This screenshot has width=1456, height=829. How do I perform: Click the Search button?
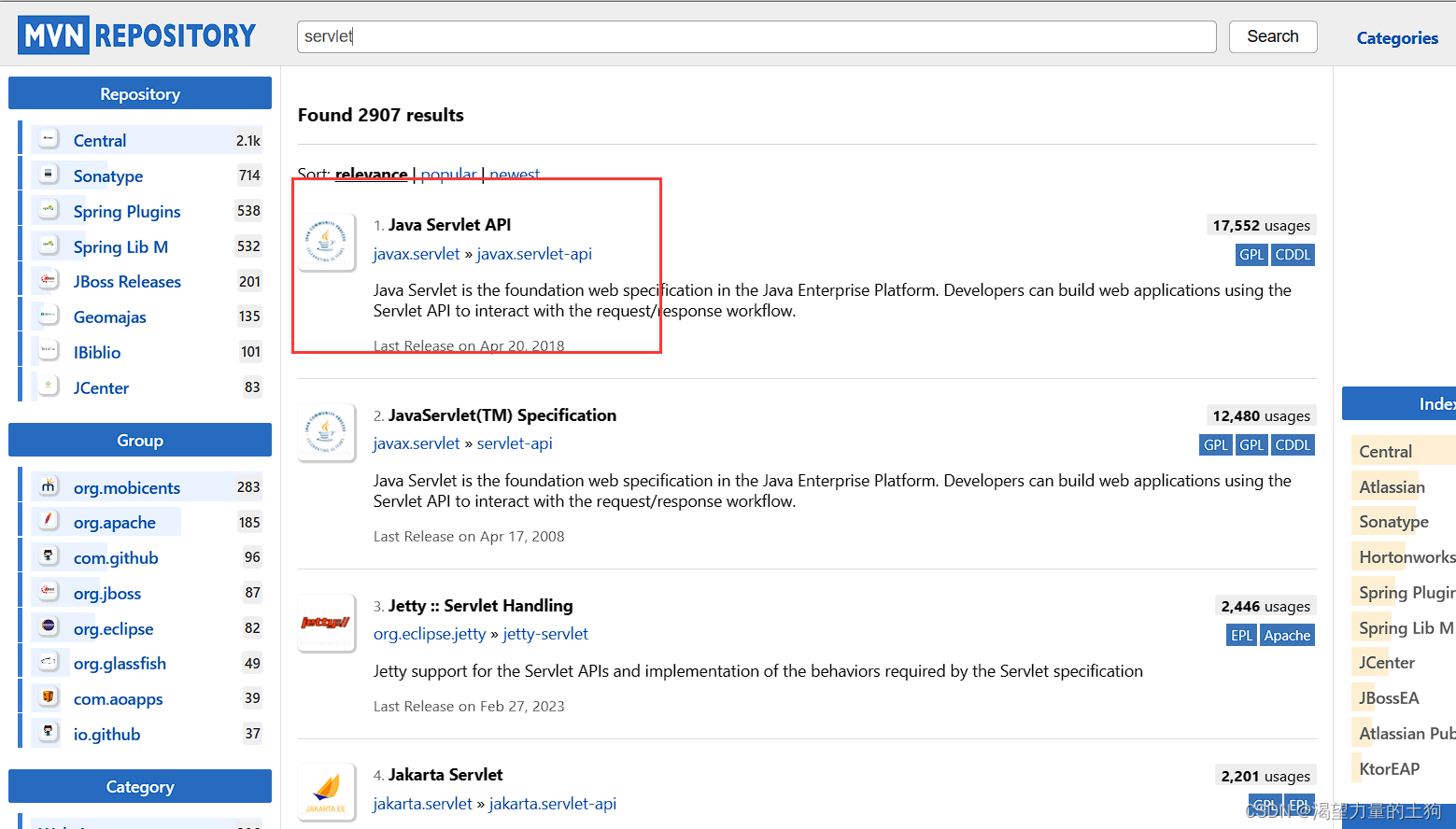[x=1272, y=35]
